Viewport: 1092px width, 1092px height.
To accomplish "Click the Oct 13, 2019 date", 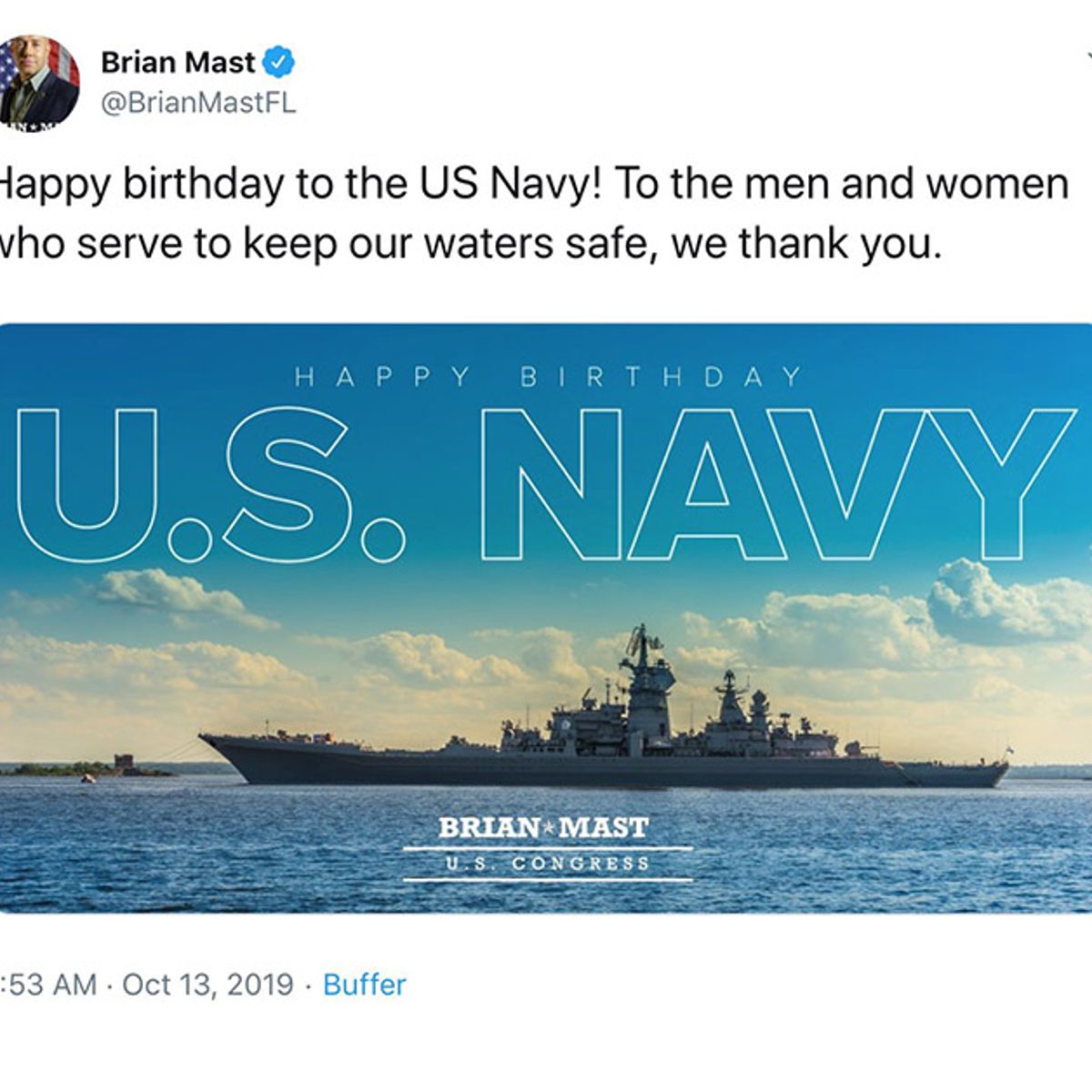I will point(207,985).
